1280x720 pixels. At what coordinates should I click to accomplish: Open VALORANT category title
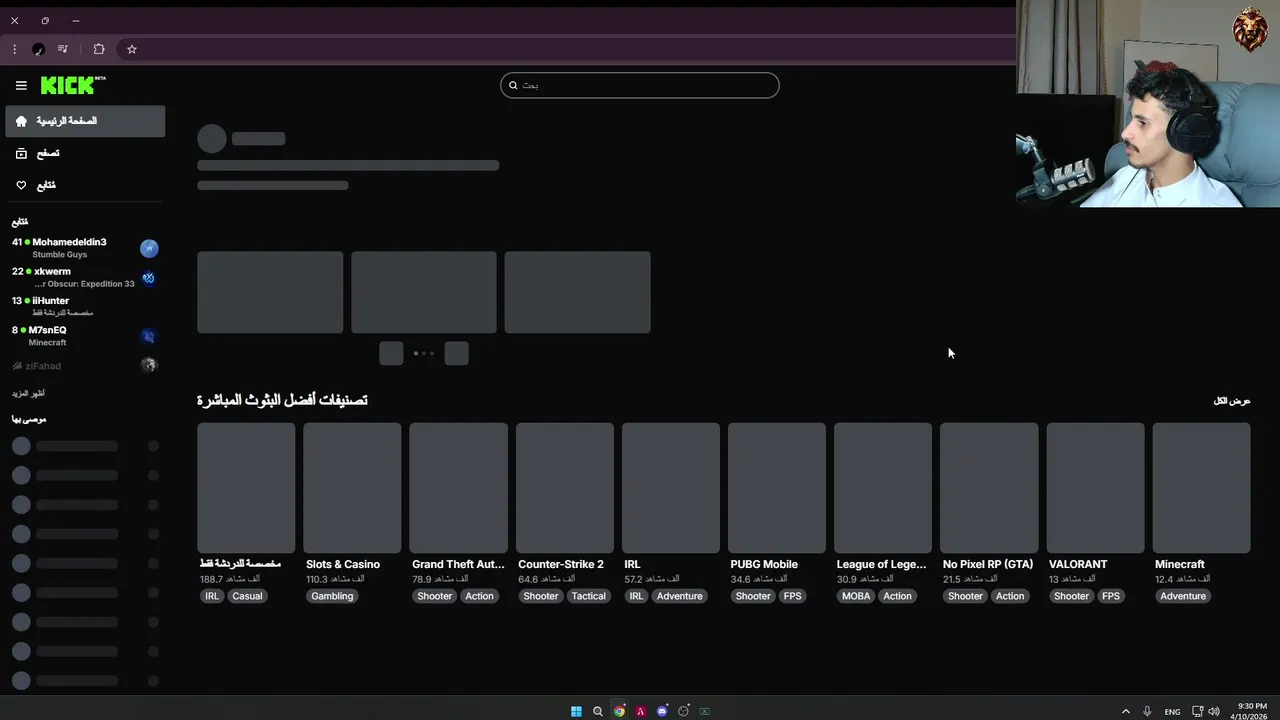[1078, 564]
